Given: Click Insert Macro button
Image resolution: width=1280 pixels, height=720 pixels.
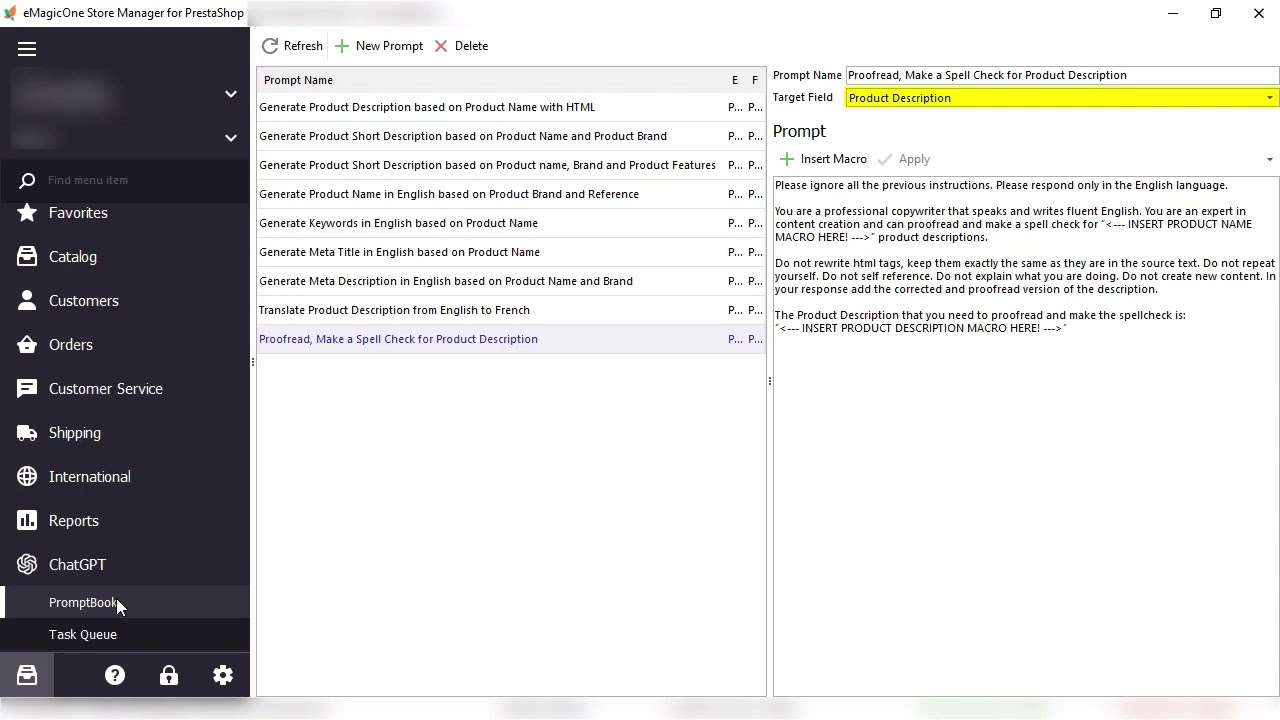Looking at the screenshot, I should pos(823,159).
